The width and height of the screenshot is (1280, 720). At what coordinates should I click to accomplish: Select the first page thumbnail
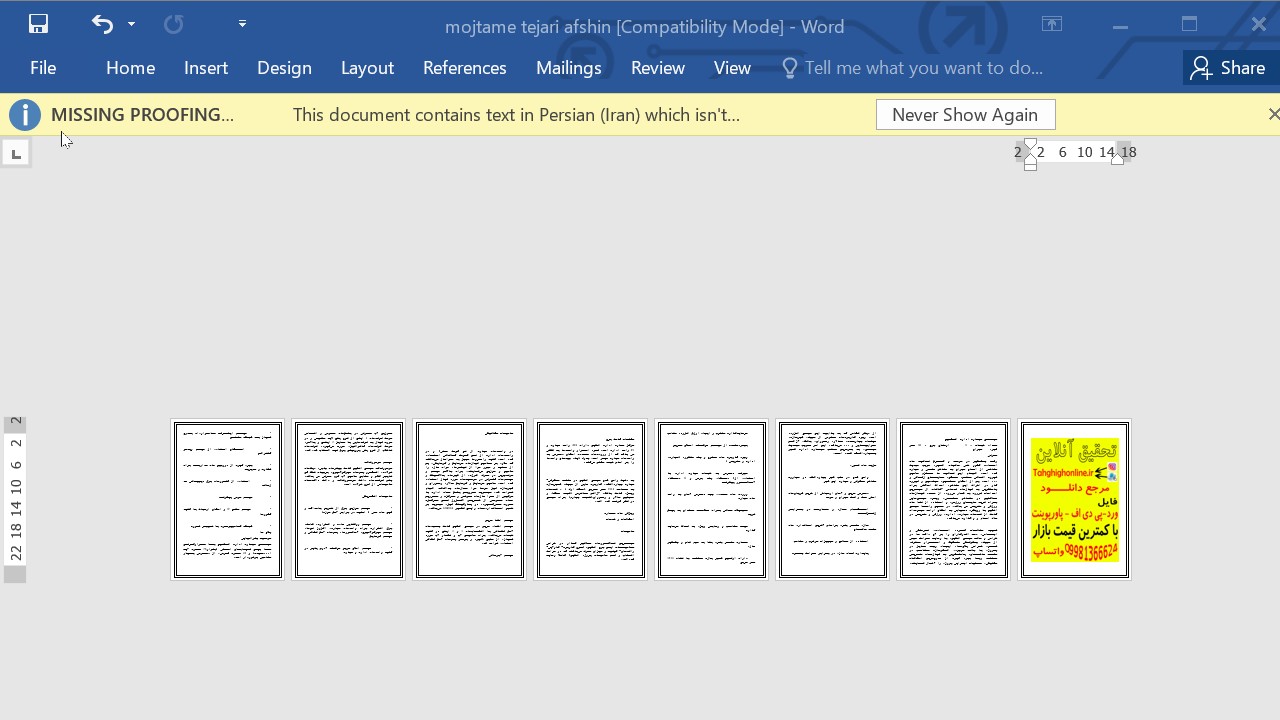click(x=228, y=500)
